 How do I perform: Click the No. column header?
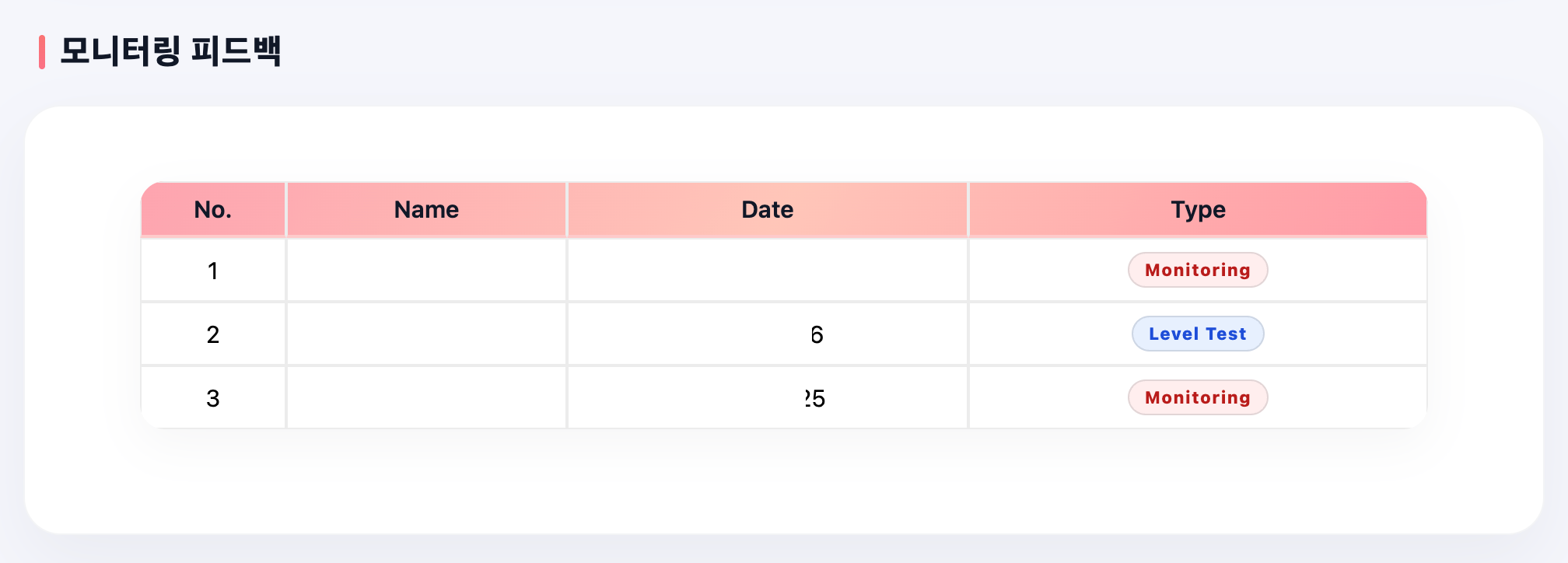point(212,209)
